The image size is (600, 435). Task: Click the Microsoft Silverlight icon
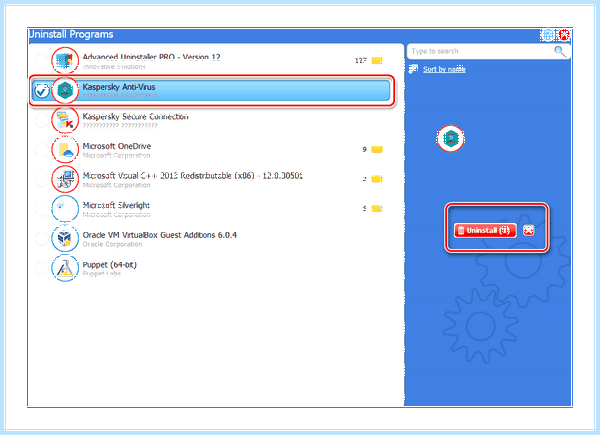click(x=65, y=209)
